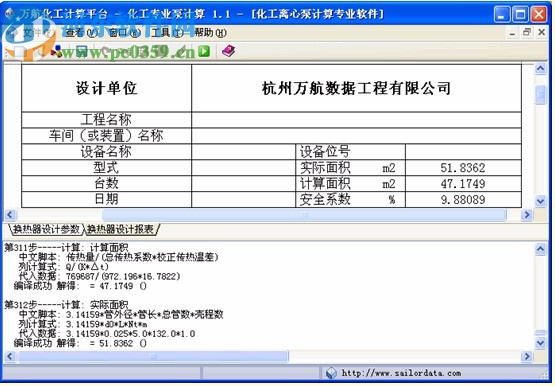
Task: Open the 工具(T) menu
Action: pos(168,33)
